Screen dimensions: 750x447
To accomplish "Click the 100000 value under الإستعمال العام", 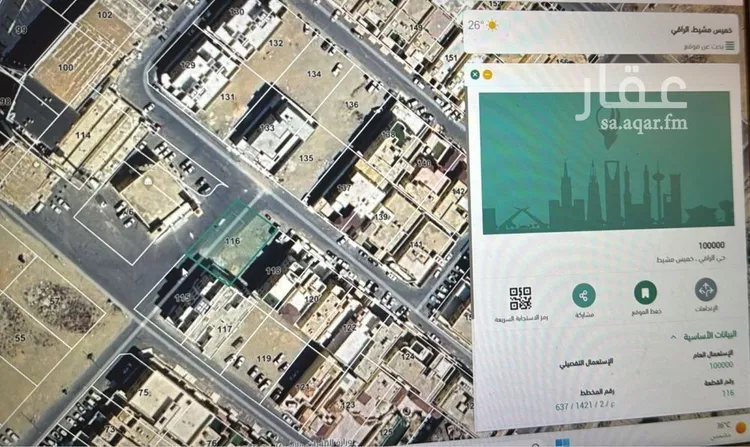I will [721, 365].
